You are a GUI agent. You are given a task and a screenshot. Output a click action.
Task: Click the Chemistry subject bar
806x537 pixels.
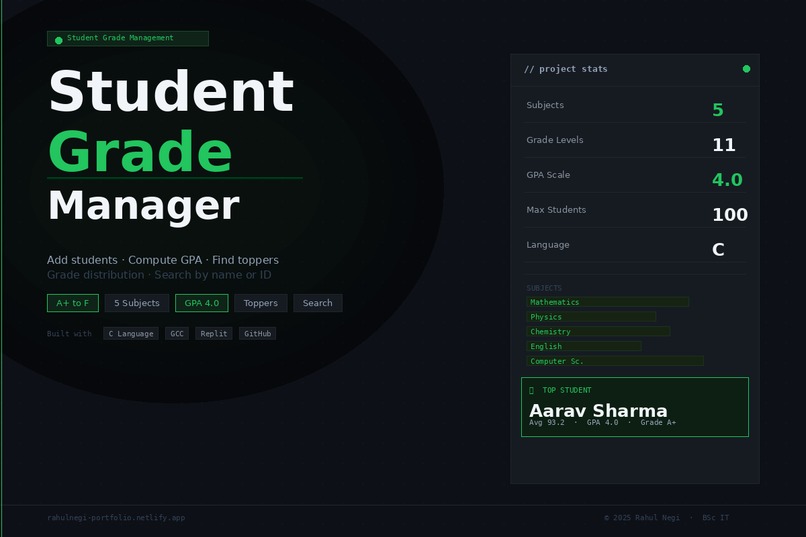(x=598, y=331)
